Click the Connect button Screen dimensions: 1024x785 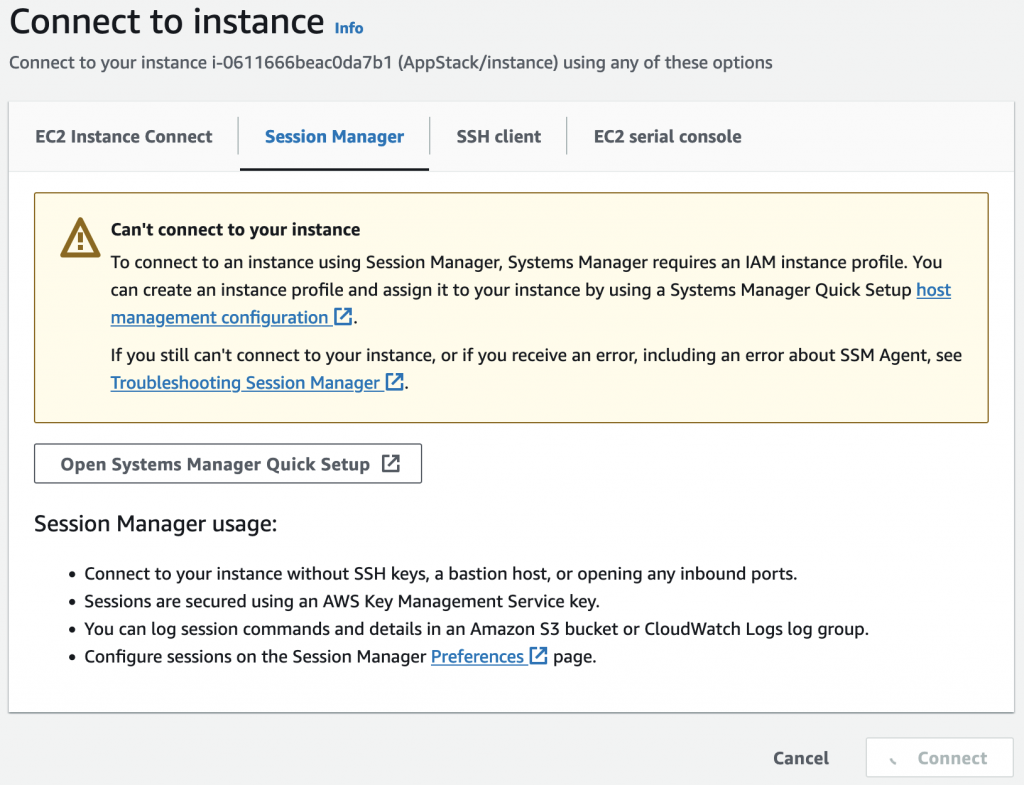940,758
